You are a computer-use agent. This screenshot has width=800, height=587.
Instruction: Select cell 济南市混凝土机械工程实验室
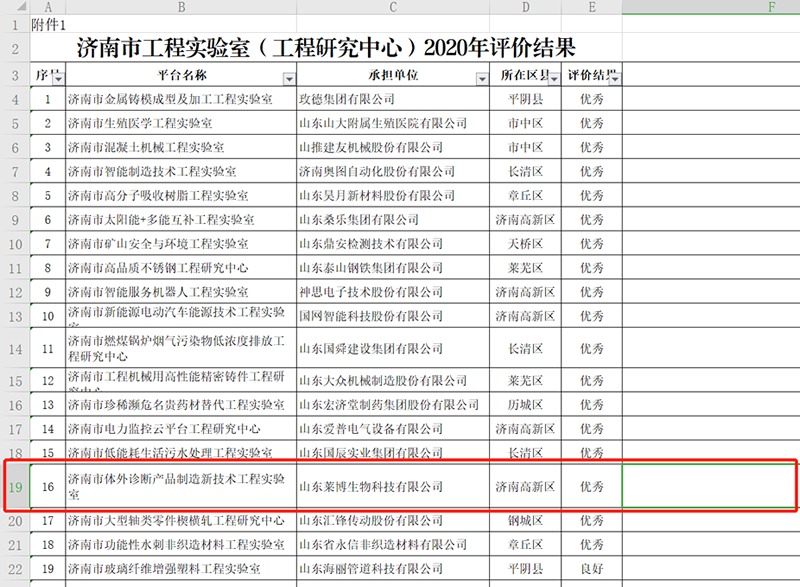(181, 147)
